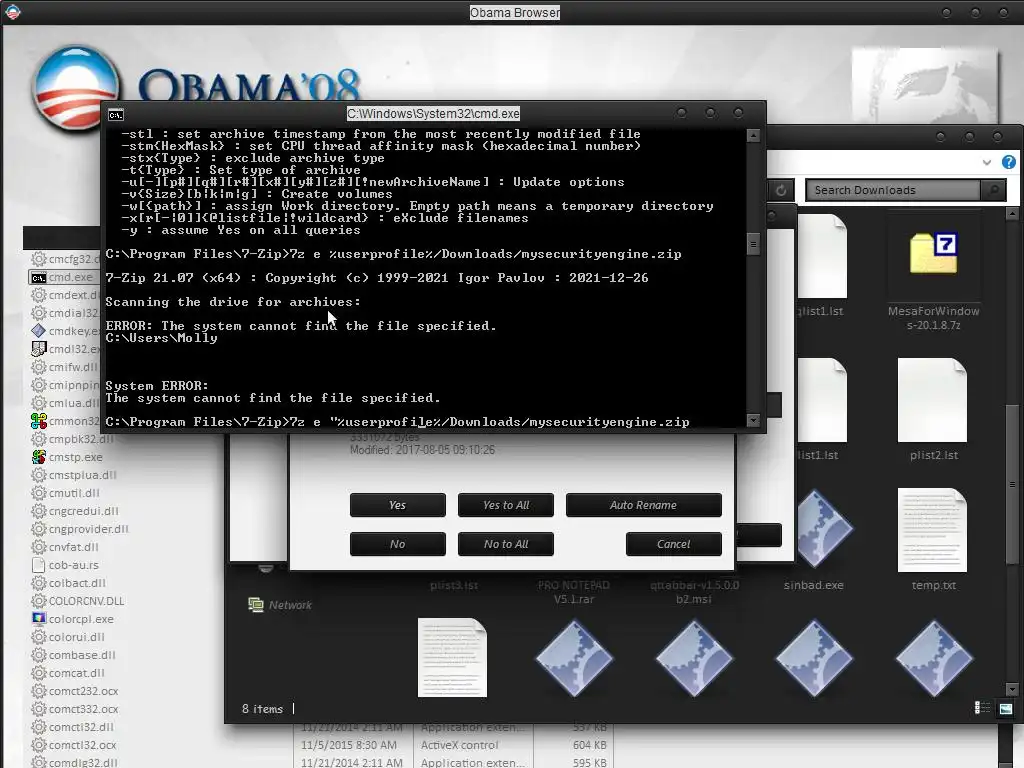Screen dimensions: 1024x768
Task: Click the Obama Browser title bar icon
Action: tap(12, 12)
